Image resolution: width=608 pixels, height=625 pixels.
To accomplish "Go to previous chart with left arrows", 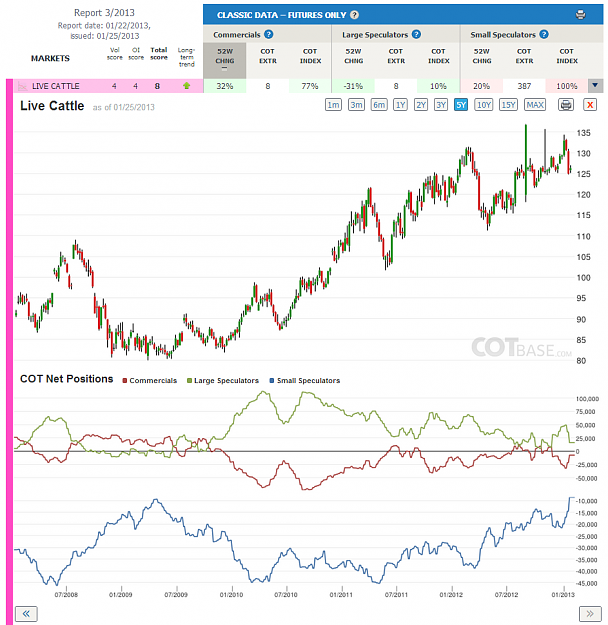I will click(x=26, y=613).
